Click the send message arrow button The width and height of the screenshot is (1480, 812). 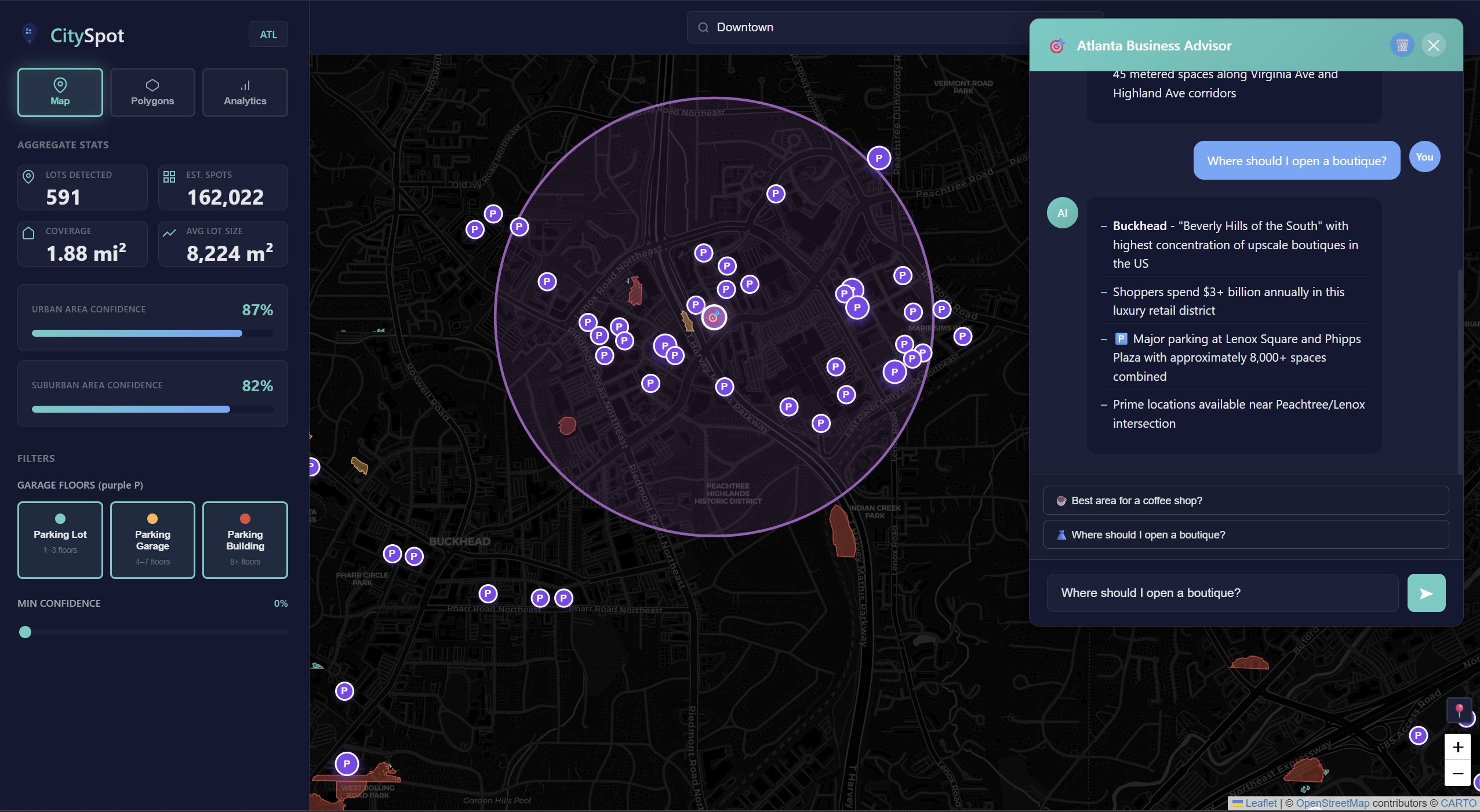(1426, 593)
